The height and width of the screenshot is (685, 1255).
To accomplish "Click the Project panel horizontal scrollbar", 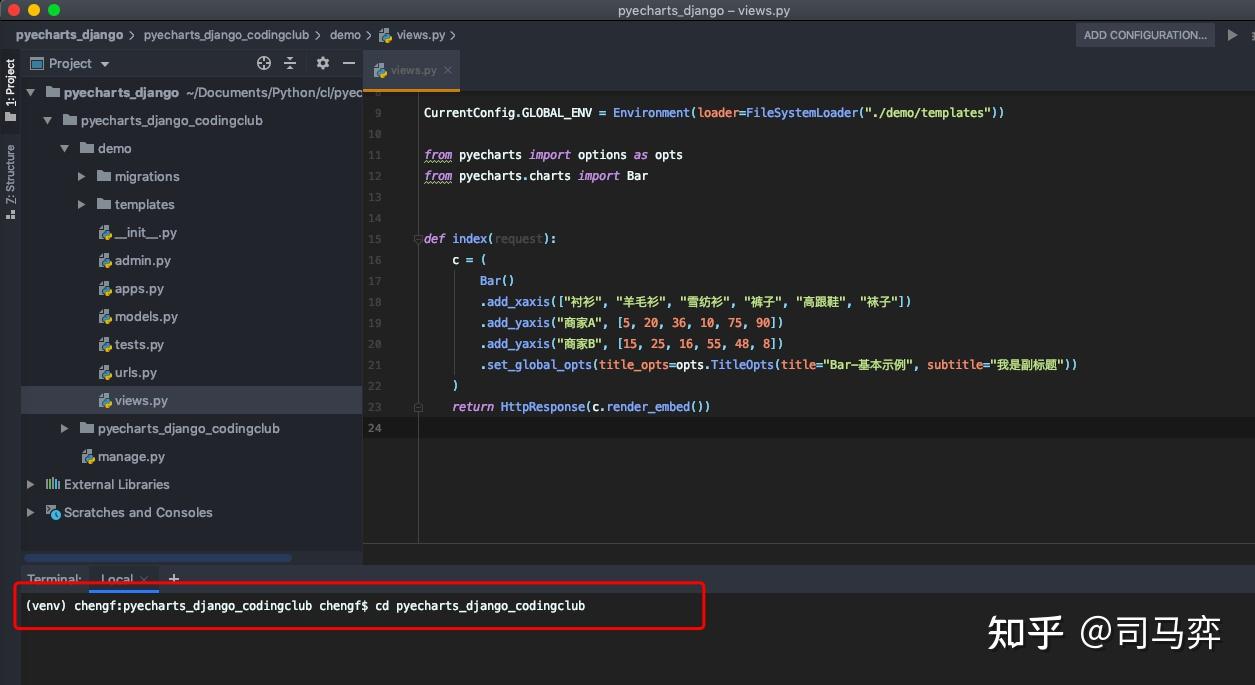I will point(158,558).
